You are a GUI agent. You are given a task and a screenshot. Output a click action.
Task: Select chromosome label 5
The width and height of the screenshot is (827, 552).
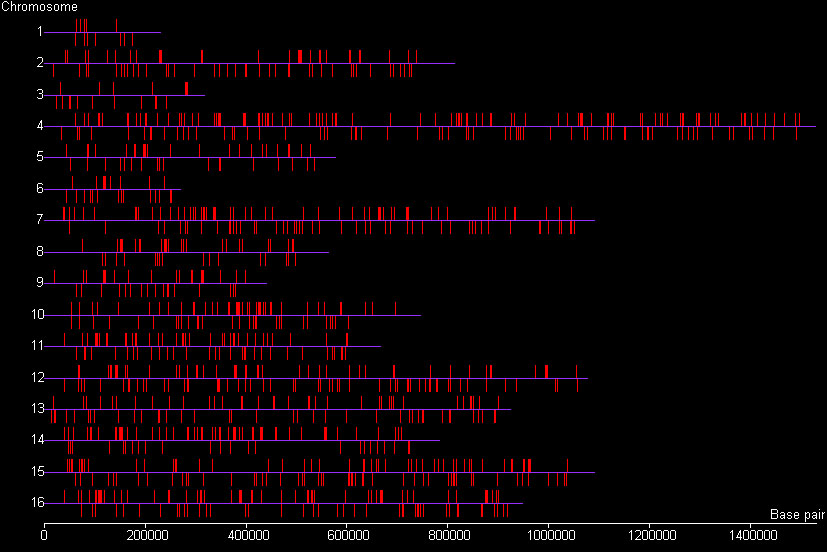[x=40, y=157]
